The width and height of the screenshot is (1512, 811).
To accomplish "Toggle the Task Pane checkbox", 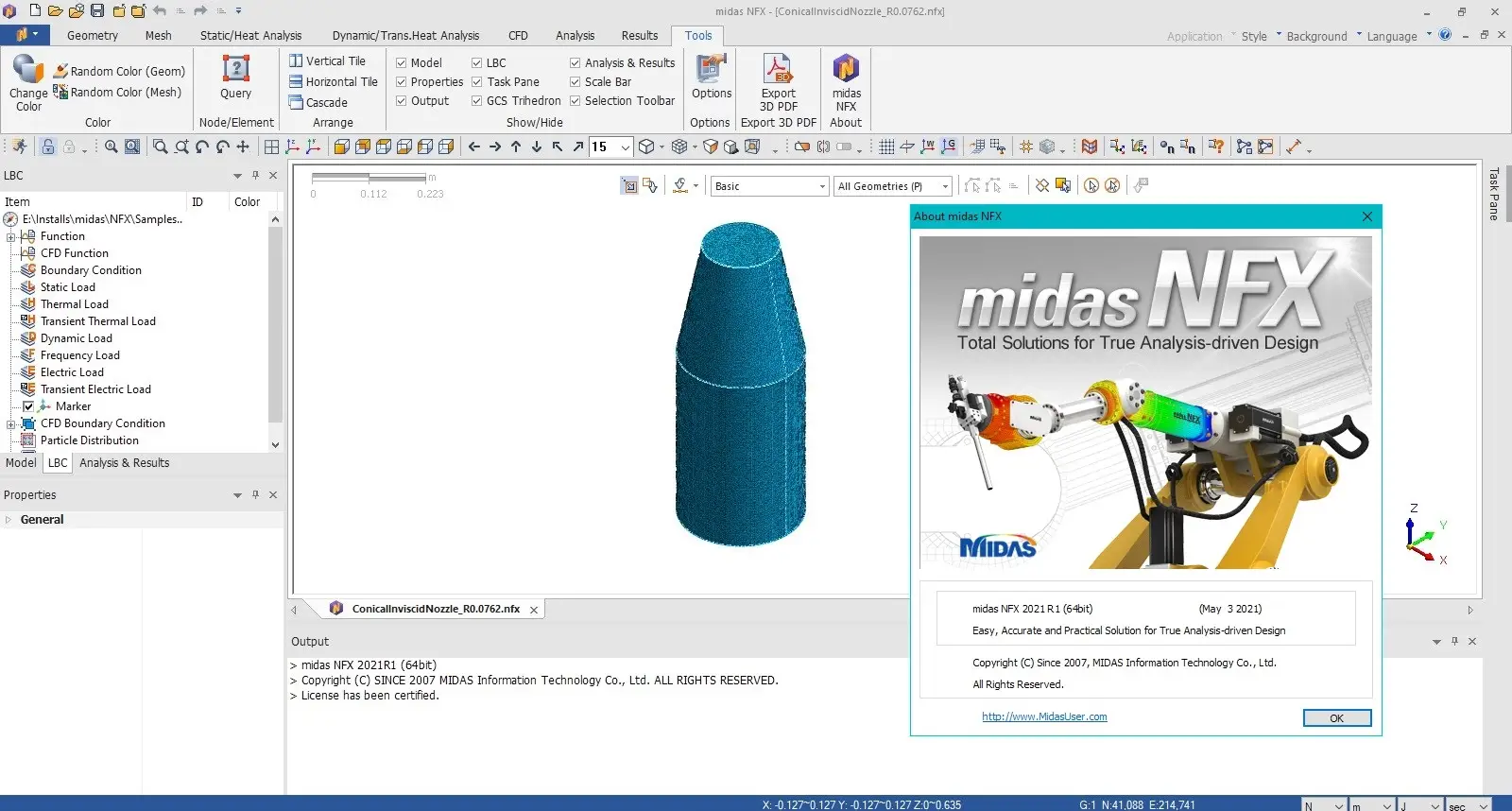I will pos(477,81).
